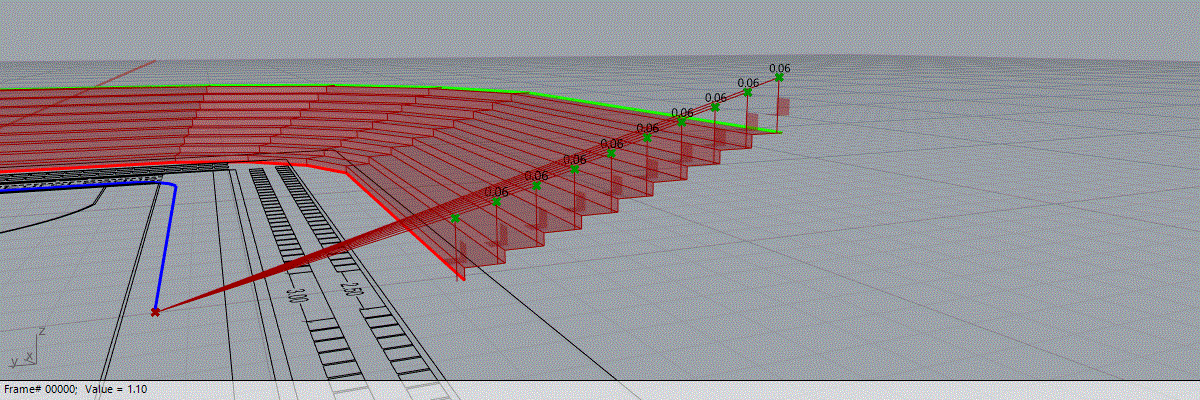Select the topmost green point marker
This screenshot has height=400, width=1200.
tap(779, 77)
